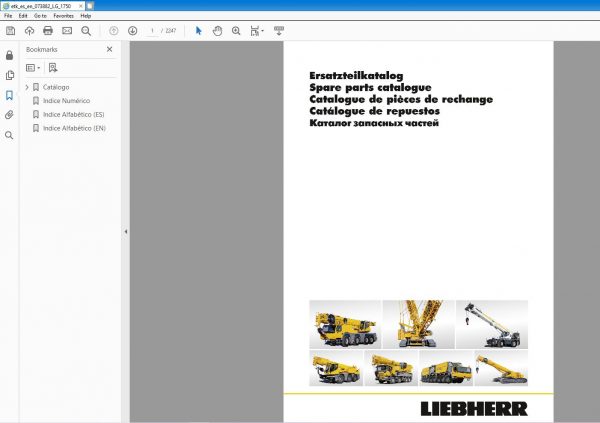
Task: Open bookmark options list dropdown
Action: pos(33,68)
